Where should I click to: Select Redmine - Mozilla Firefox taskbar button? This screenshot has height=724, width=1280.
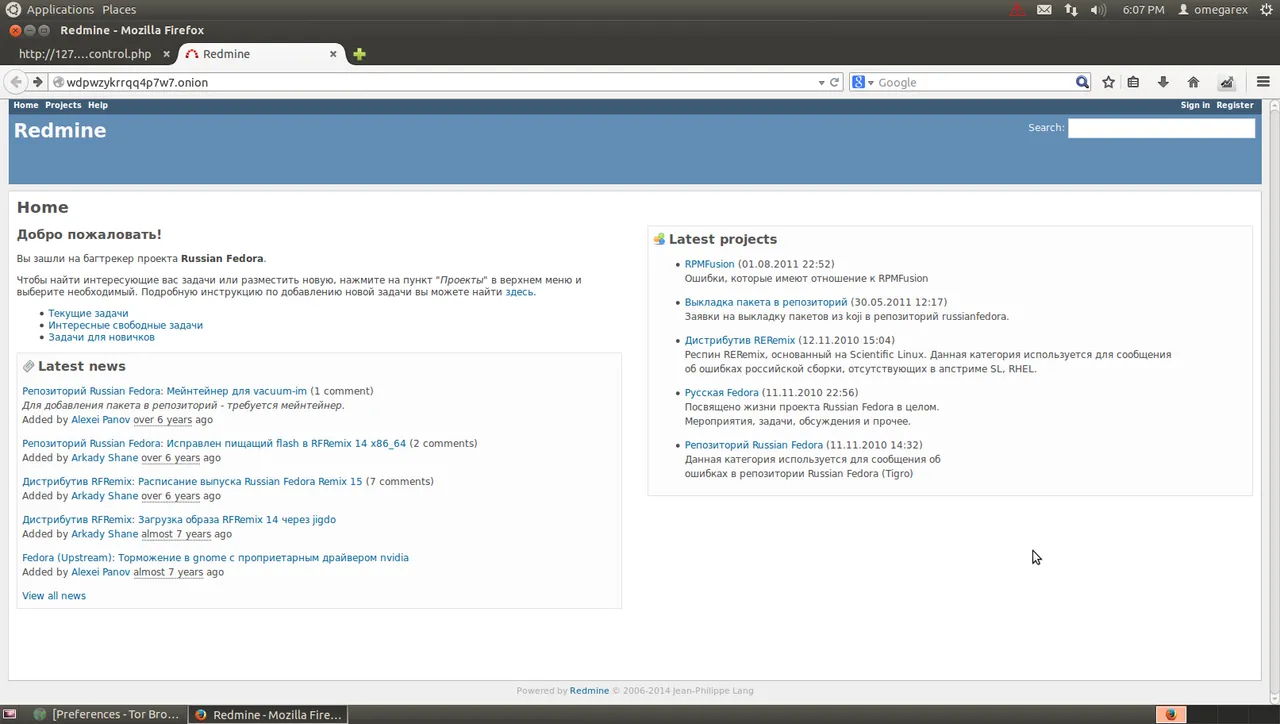(268, 714)
